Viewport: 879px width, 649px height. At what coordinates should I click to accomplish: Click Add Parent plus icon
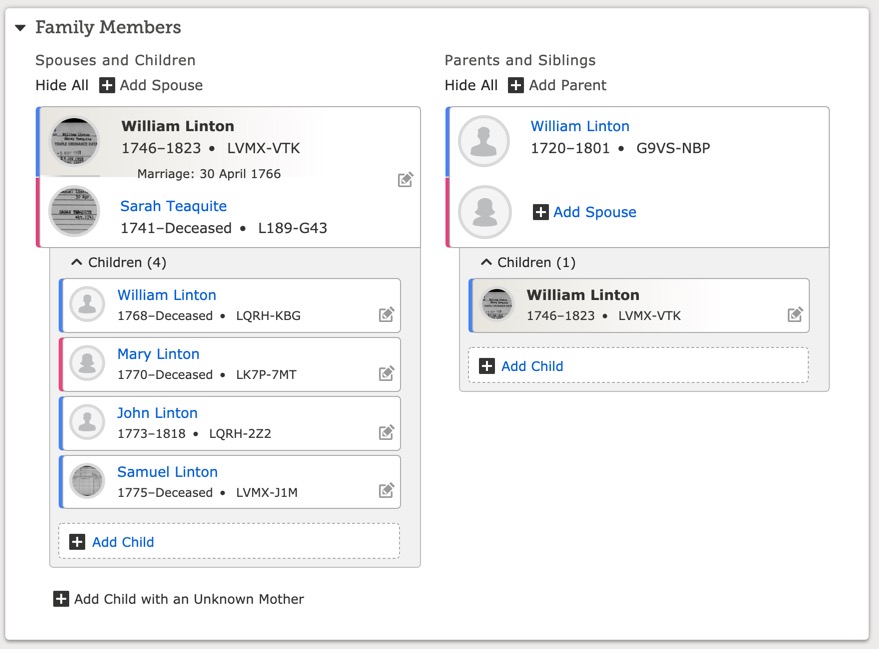[x=516, y=85]
